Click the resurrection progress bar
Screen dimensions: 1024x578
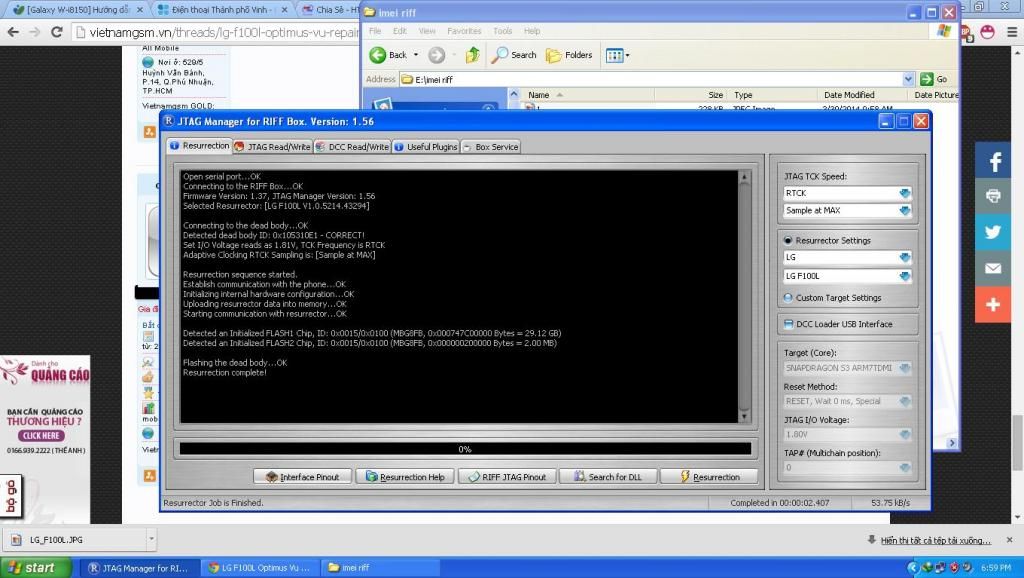point(465,449)
